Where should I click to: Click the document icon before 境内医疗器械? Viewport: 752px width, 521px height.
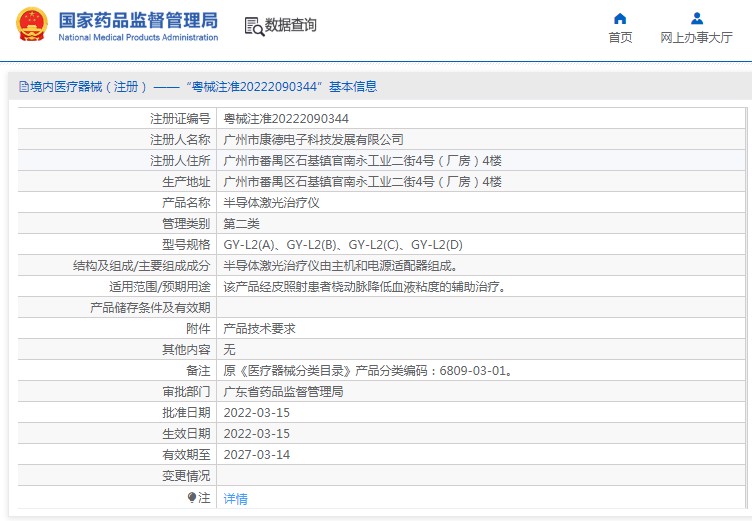[24, 87]
